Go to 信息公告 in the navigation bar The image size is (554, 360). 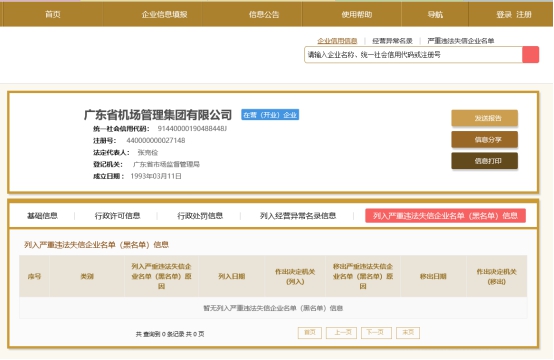pyautogui.click(x=264, y=14)
